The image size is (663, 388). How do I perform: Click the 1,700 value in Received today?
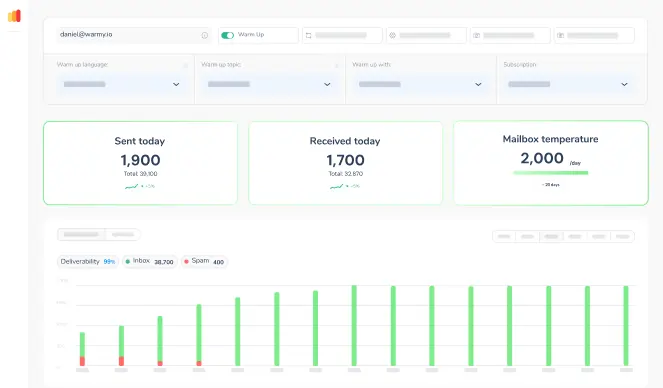coord(345,160)
